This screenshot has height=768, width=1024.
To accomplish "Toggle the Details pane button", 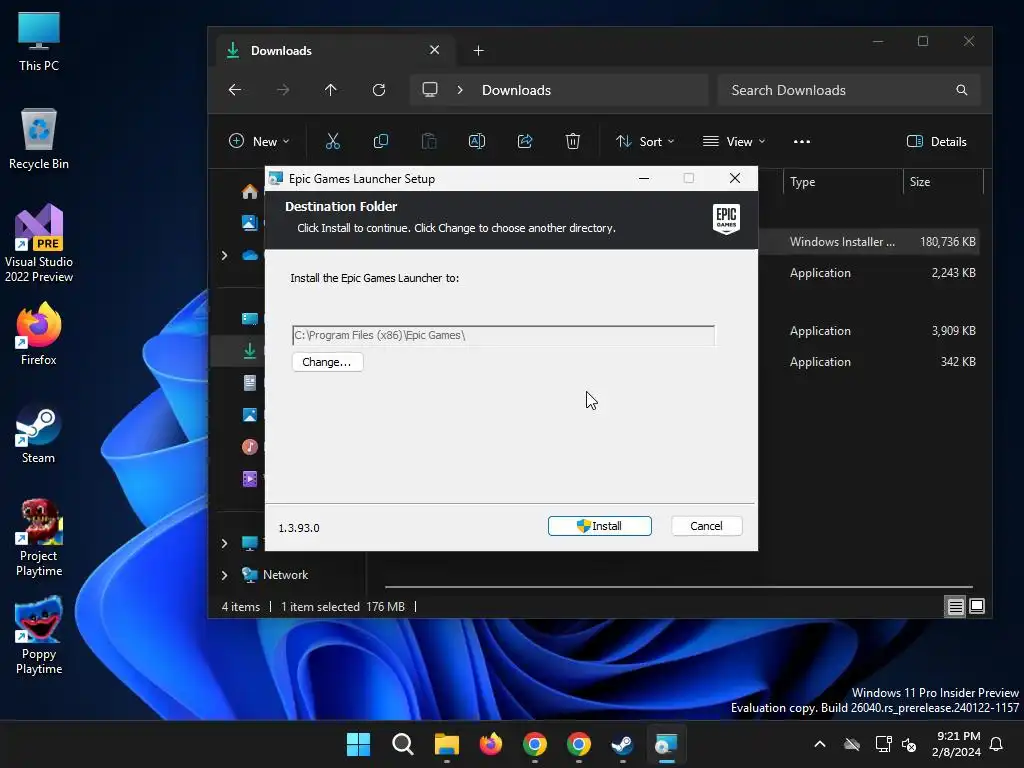I will tap(936, 141).
